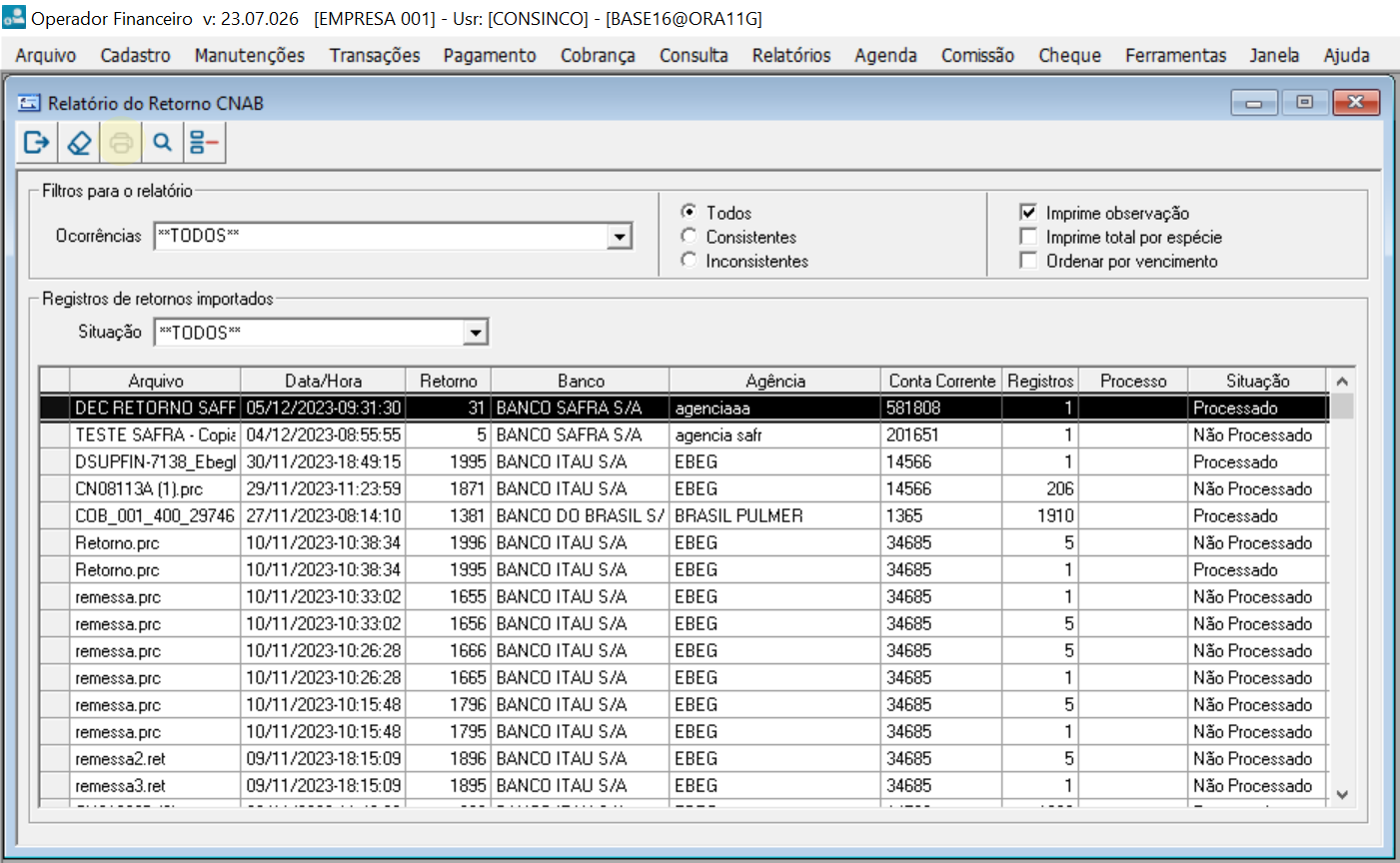1400x863 pixels.
Task: Click the date 30/11/2023-18:49:15 cell
Action: coord(324,461)
